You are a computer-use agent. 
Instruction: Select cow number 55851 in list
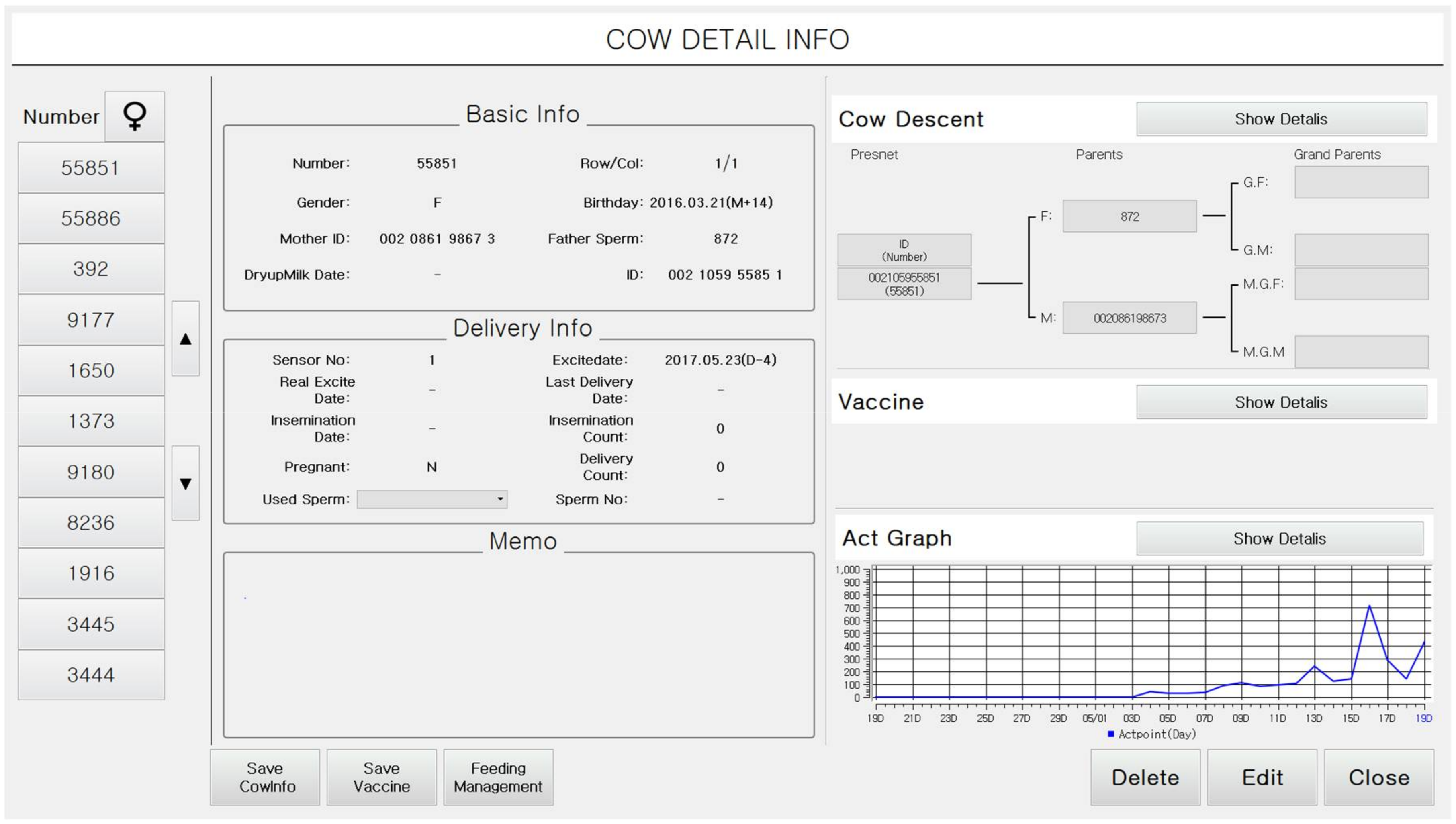[91, 168]
